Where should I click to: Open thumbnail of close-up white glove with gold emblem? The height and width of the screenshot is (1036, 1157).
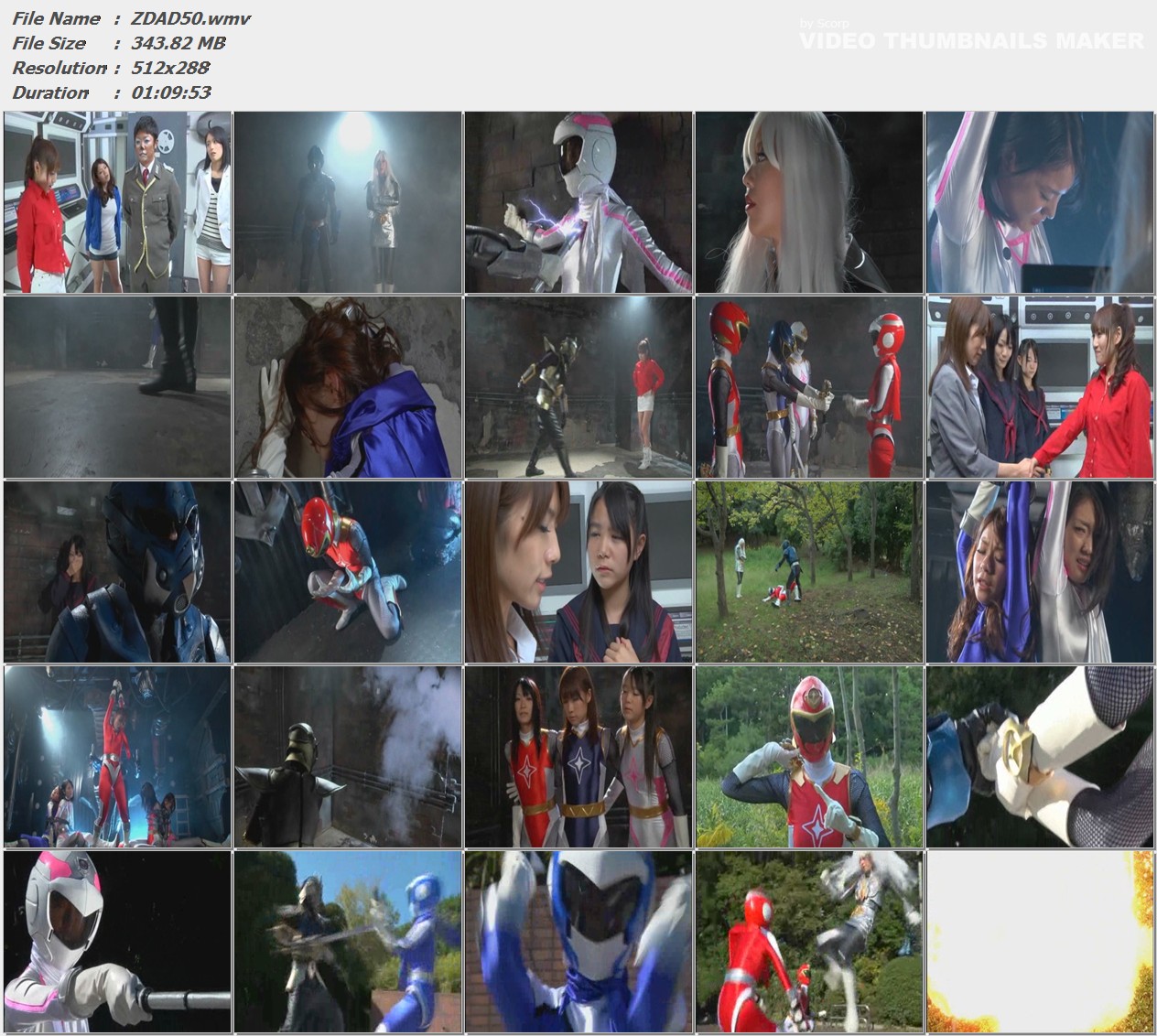pos(1041,757)
